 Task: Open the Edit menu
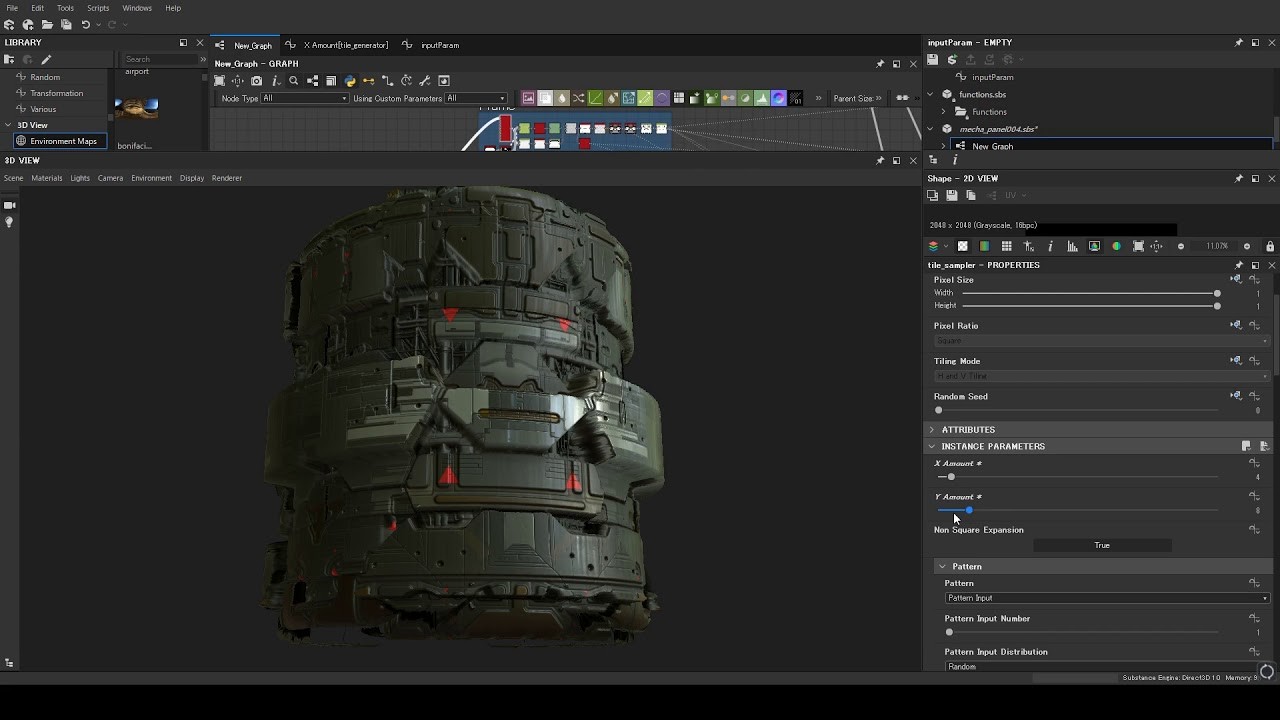(x=37, y=8)
